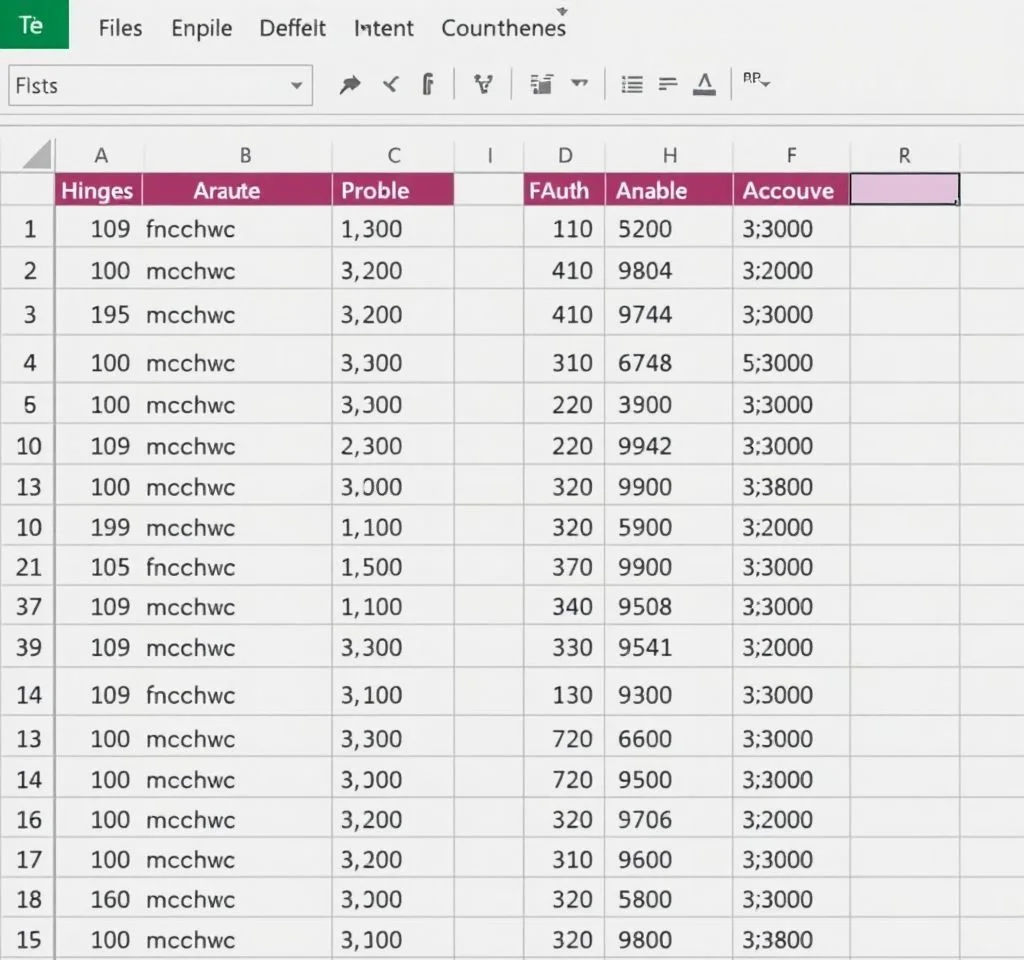Open the Files menu
1024x960 pixels.
pyautogui.click(x=120, y=28)
